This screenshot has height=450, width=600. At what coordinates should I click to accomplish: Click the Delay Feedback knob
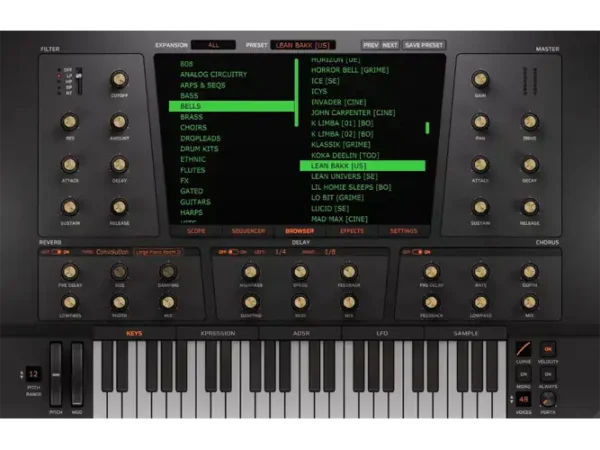(349, 272)
